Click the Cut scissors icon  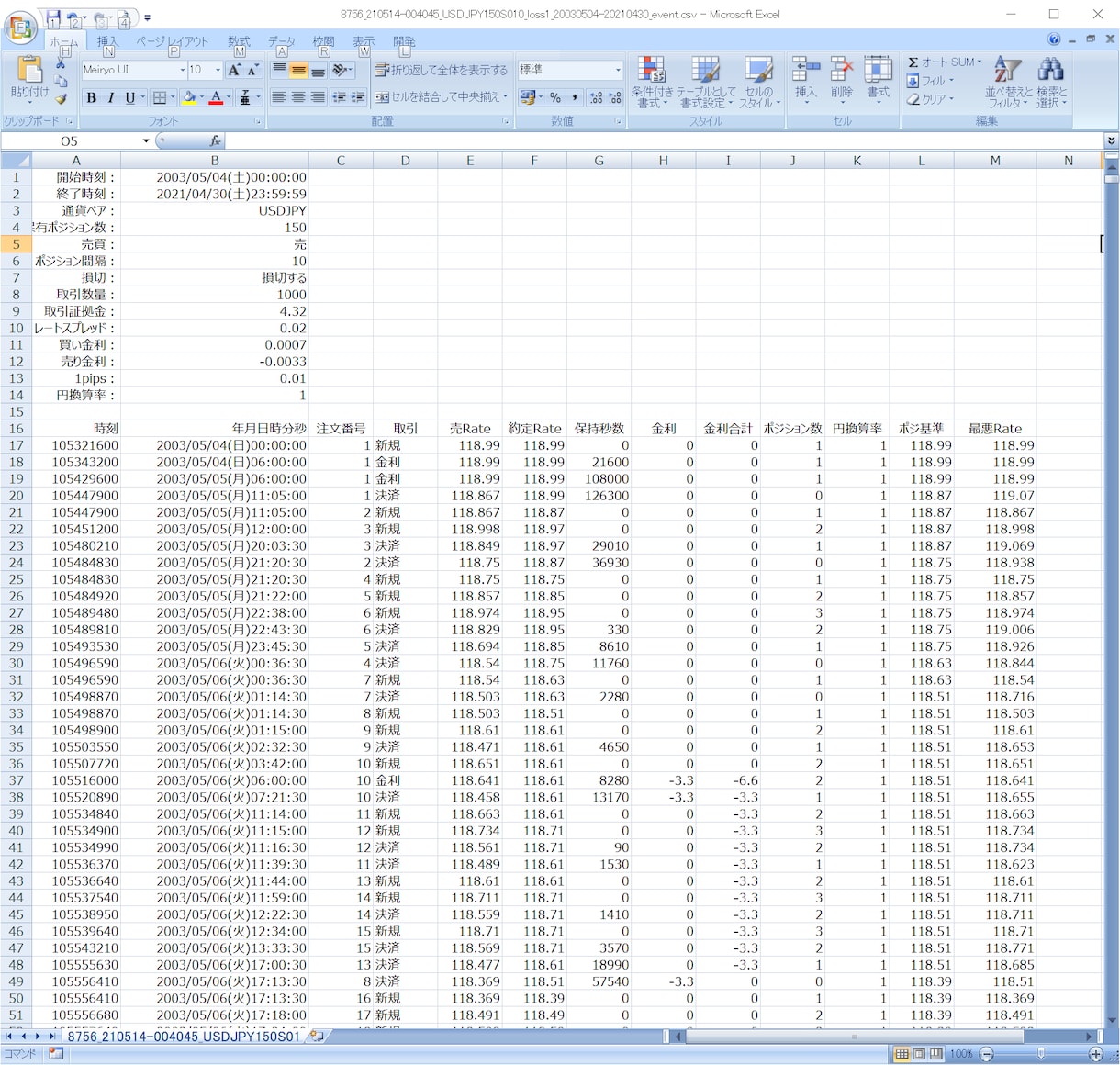point(61,64)
